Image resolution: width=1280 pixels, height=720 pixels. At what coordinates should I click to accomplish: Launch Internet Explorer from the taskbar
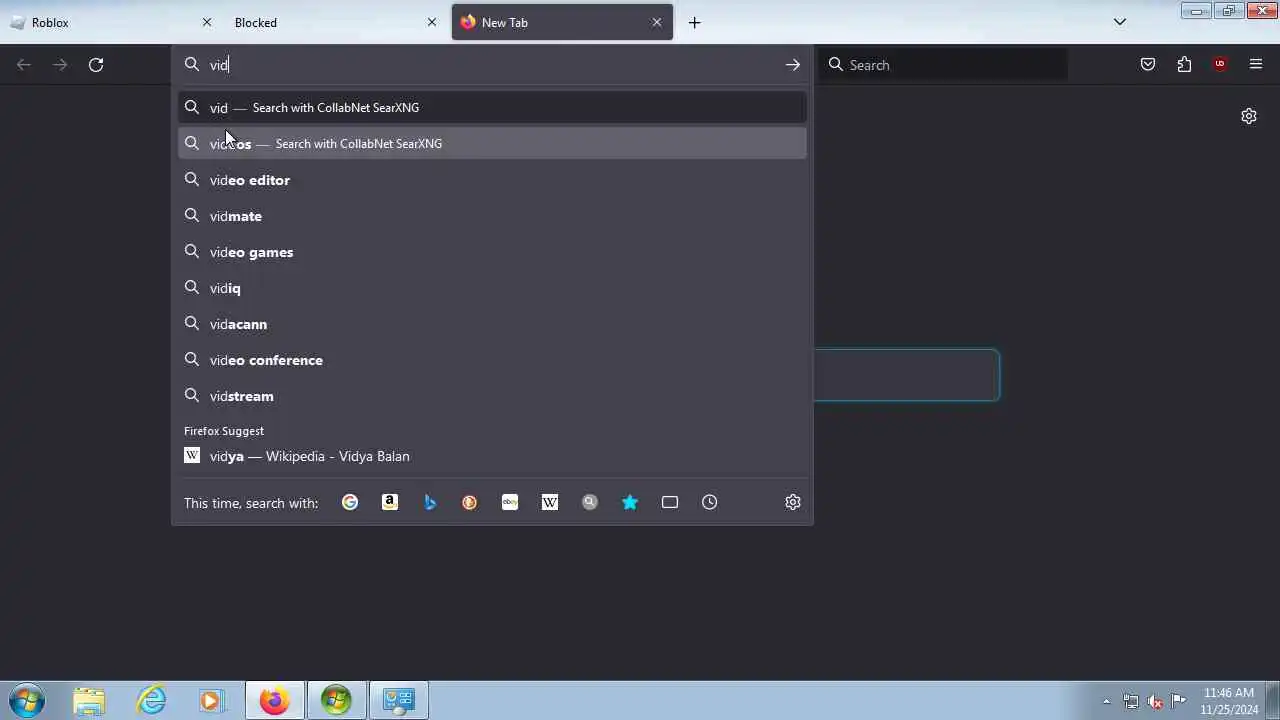click(x=151, y=701)
